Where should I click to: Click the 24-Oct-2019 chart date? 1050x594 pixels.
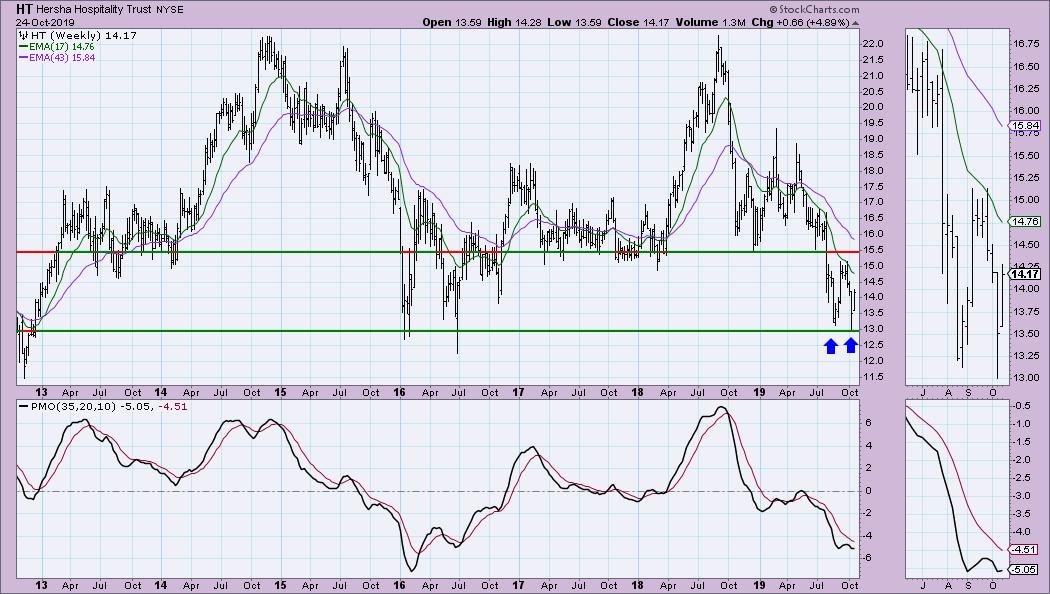click(x=46, y=23)
